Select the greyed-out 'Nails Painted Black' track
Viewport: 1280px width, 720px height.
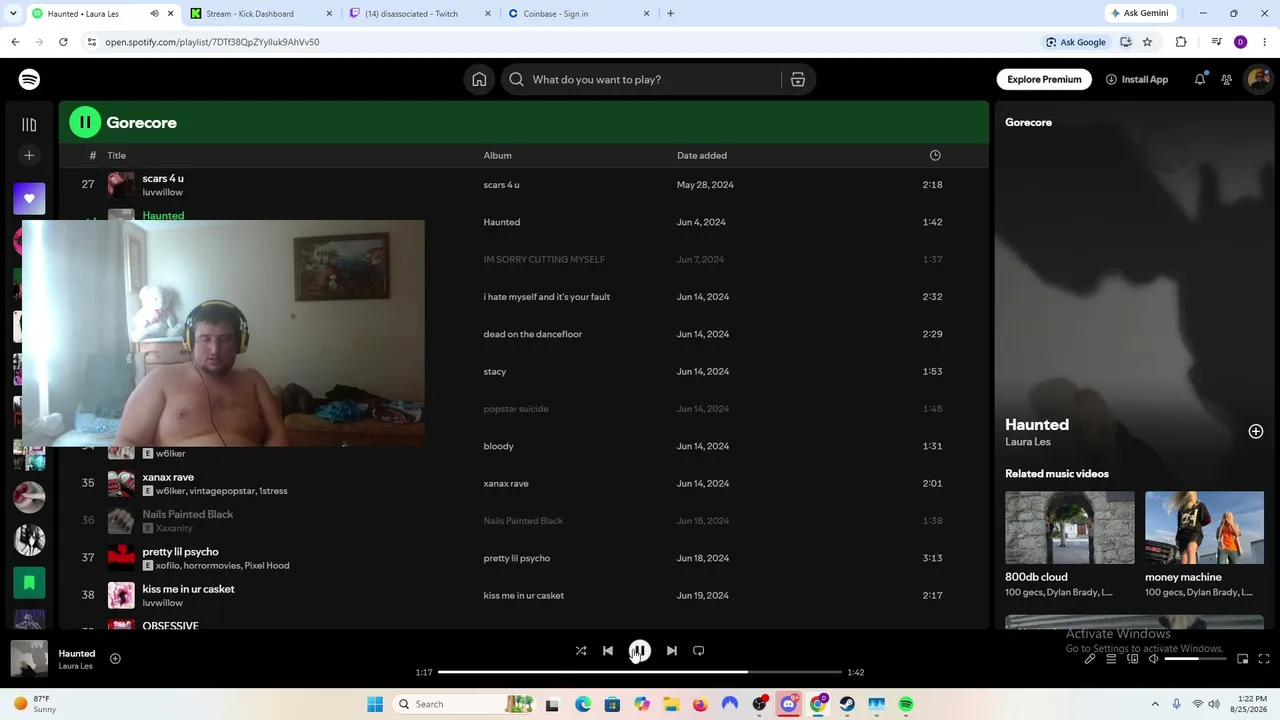[187, 514]
